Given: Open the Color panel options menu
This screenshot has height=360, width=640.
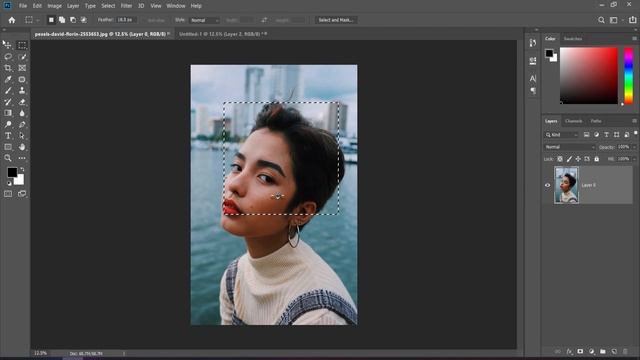Looking at the screenshot, I should point(634,38).
